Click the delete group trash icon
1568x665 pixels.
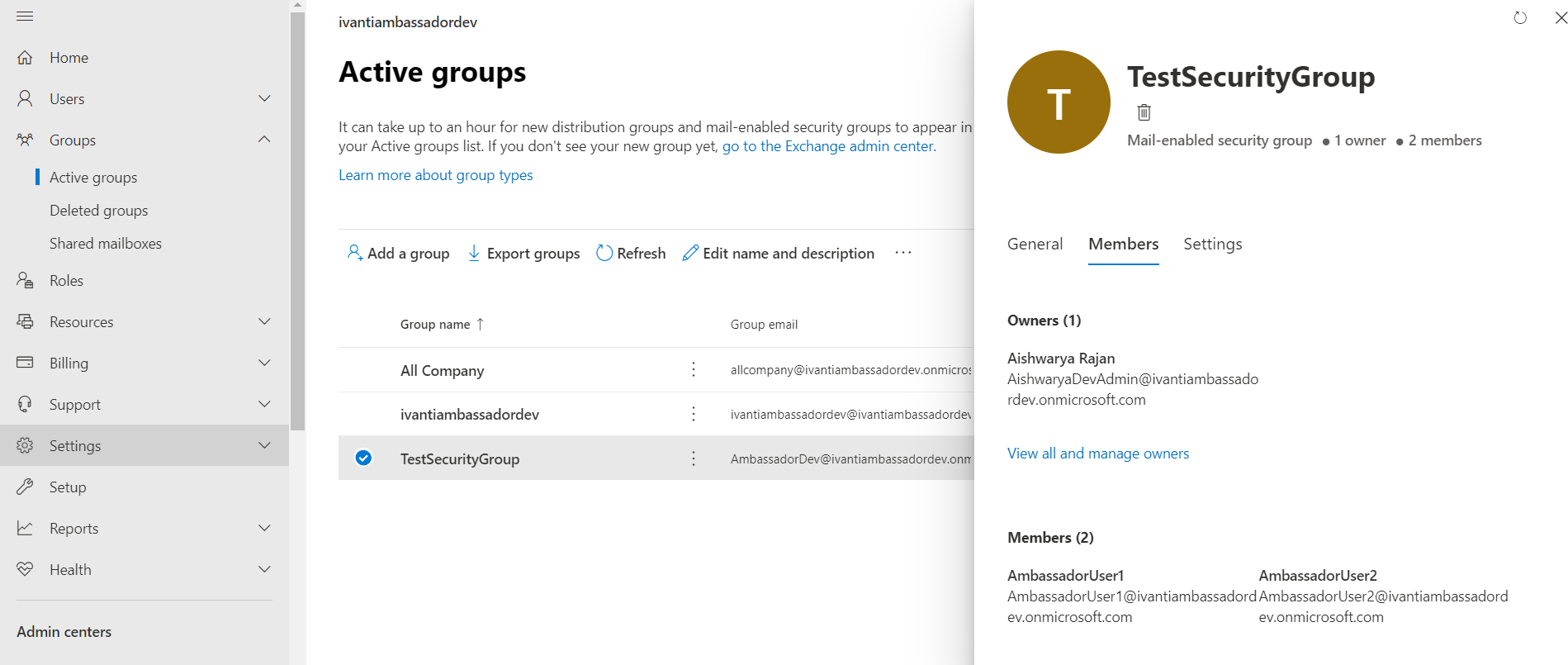click(x=1144, y=112)
